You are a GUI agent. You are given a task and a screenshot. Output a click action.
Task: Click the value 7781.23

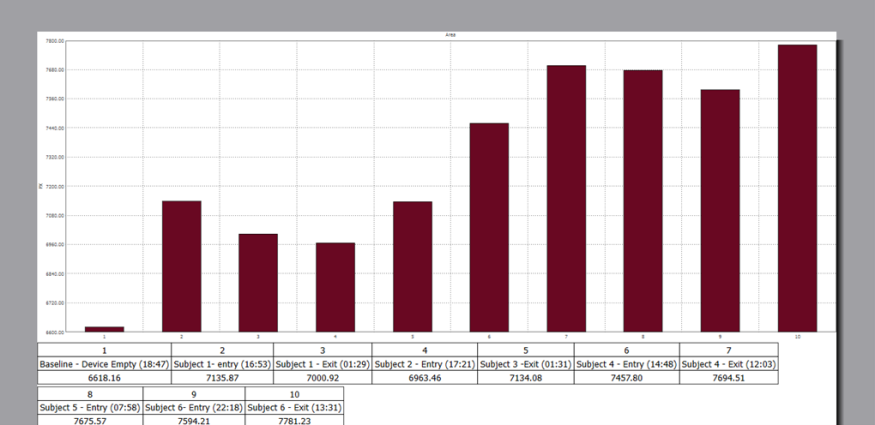tap(294, 421)
